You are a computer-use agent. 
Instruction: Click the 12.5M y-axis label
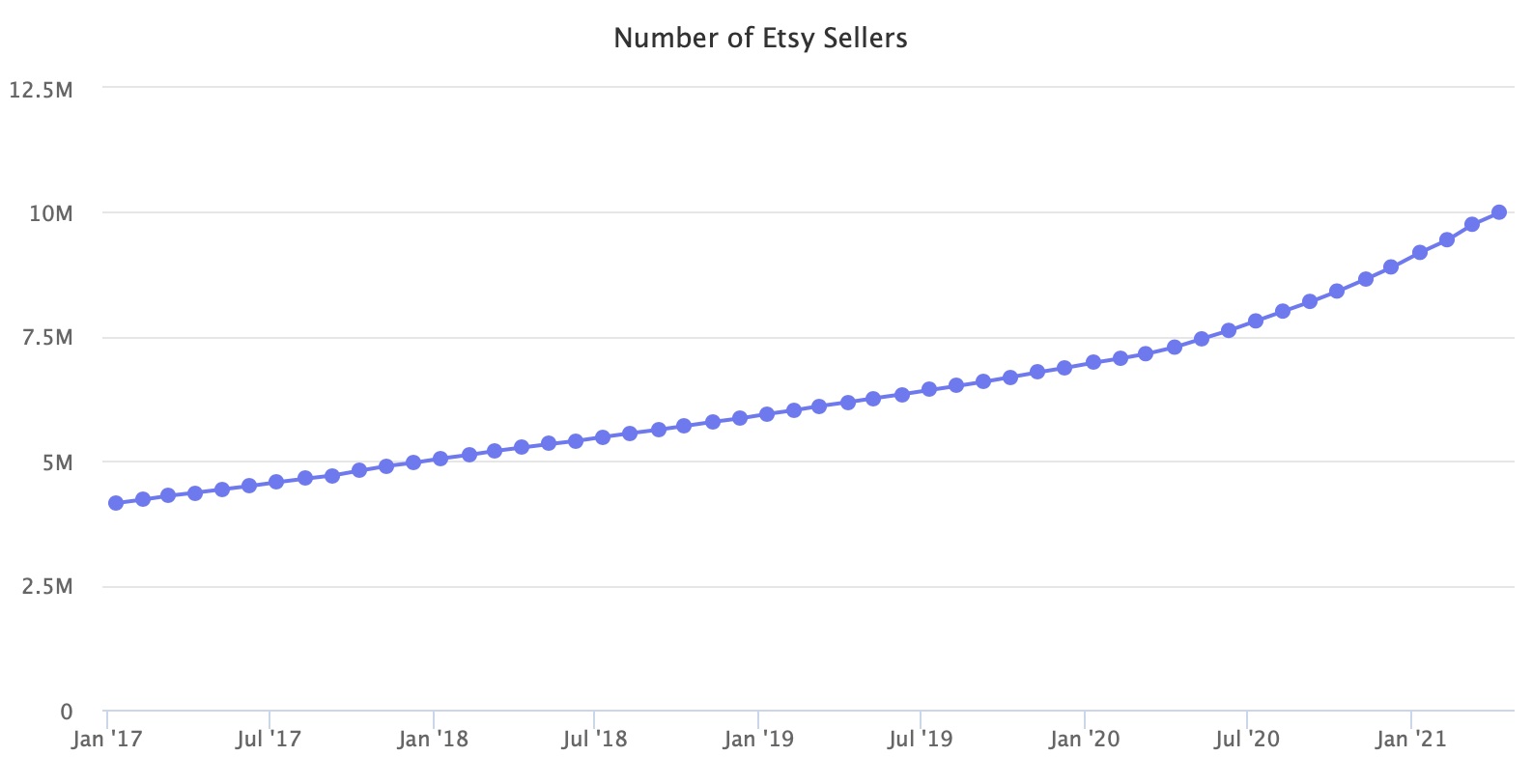[x=41, y=90]
